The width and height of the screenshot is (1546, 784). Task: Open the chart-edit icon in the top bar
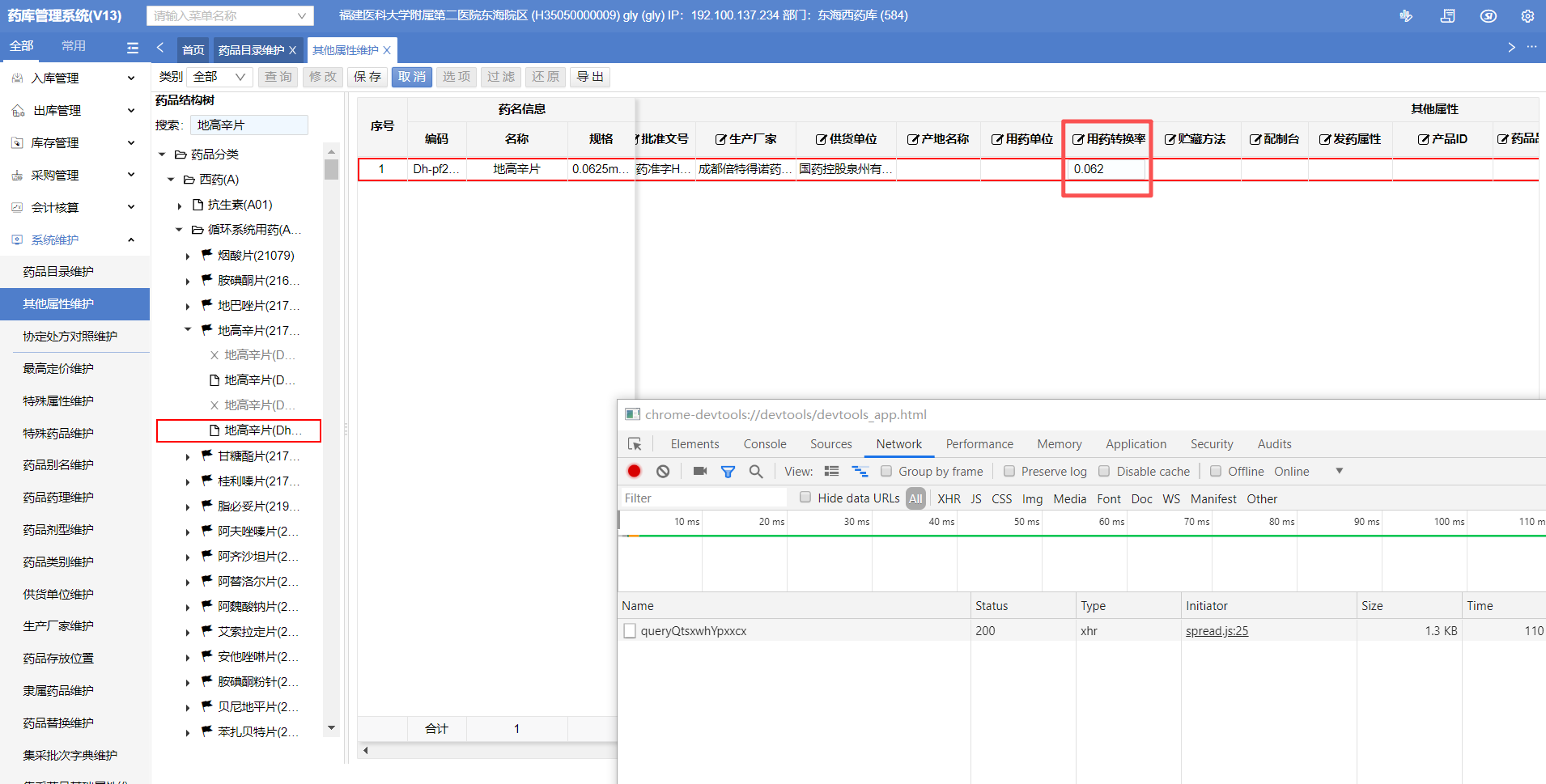coord(1406,15)
